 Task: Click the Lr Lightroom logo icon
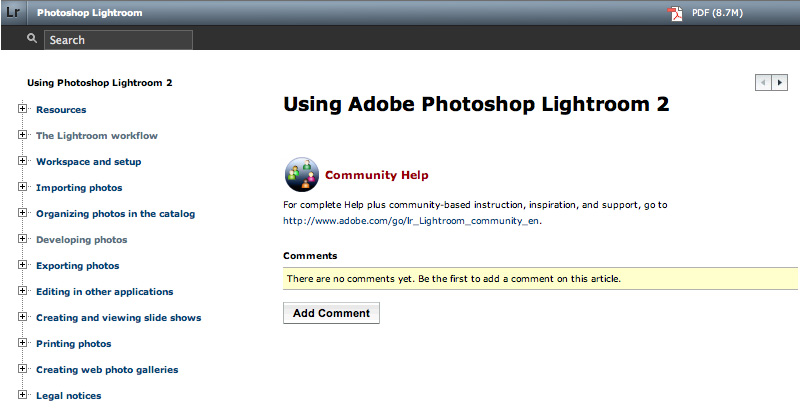pyautogui.click(x=13, y=12)
